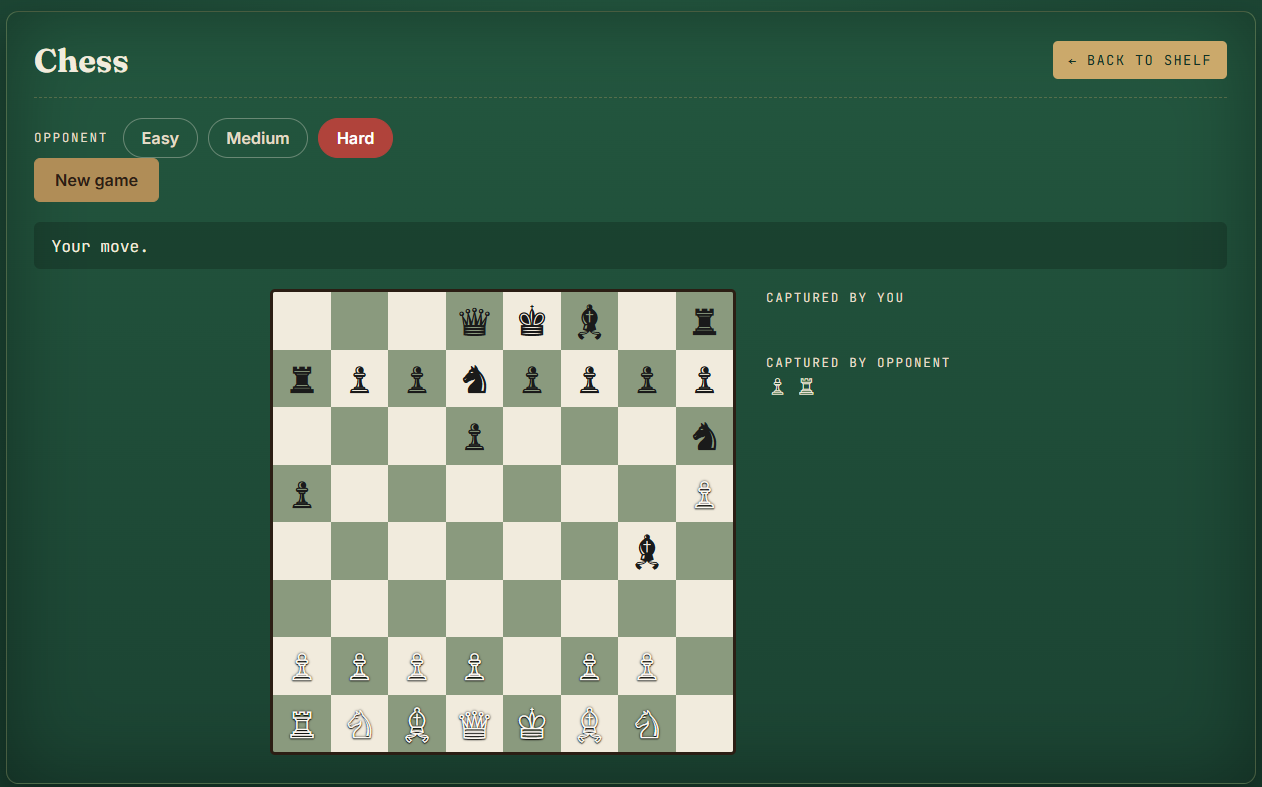This screenshot has width=1262, height=787.
Task: Click the white pawn on c2
Action: (x=417, y=666)
